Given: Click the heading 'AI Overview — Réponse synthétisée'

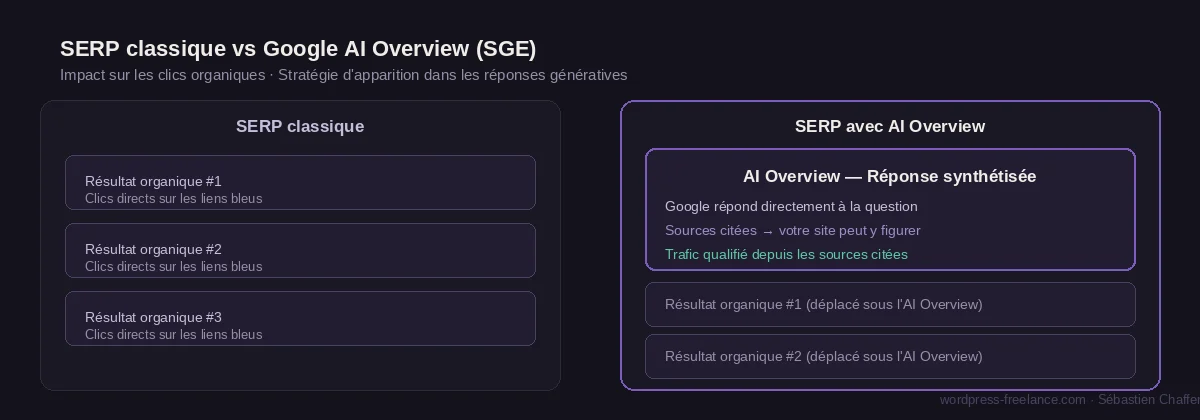Looking at the screenshot, I should coord(890,176).
